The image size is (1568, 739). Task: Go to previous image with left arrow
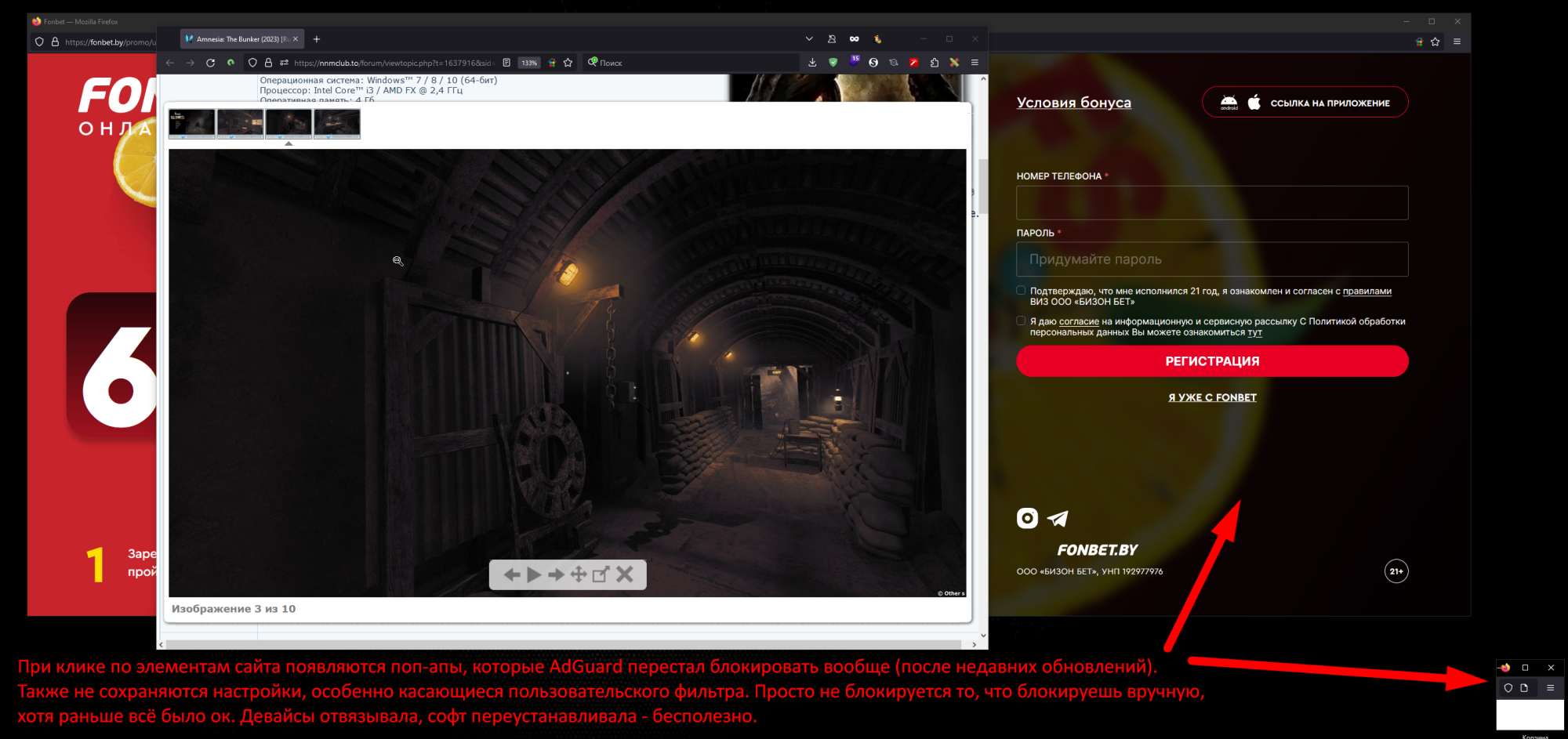pos(512,575)
